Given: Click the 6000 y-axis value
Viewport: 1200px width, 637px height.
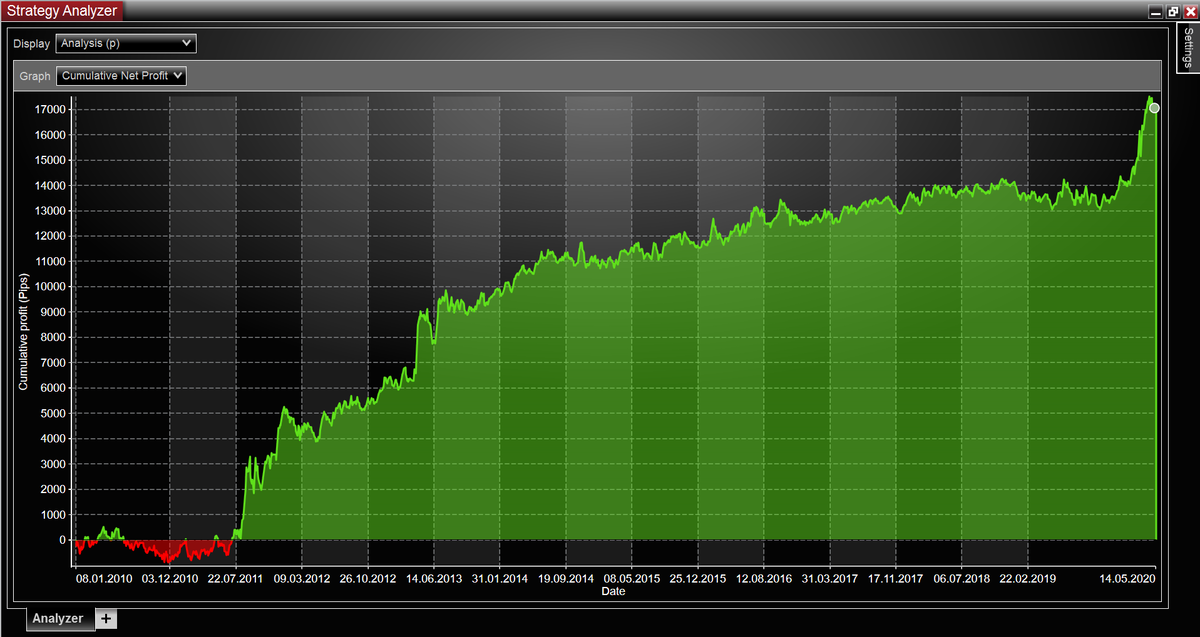Looking at the screenshot, I should coord(53,388).
